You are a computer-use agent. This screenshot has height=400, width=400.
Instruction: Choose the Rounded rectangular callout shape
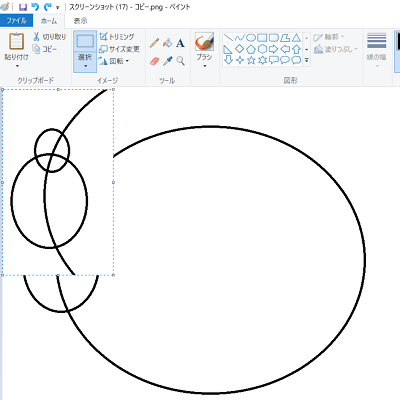[x=274, y=60]
